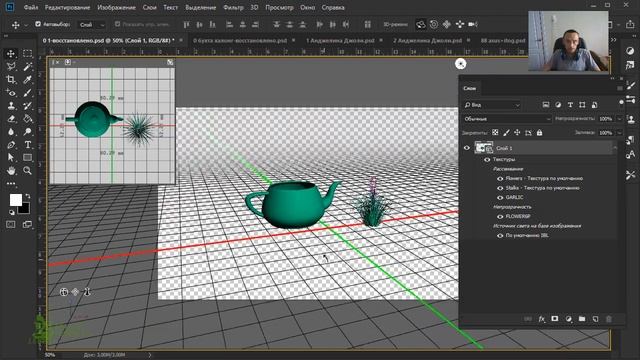Select the Crop tool
This screenshot has width=640, height=360.
(x=11, y=79)
